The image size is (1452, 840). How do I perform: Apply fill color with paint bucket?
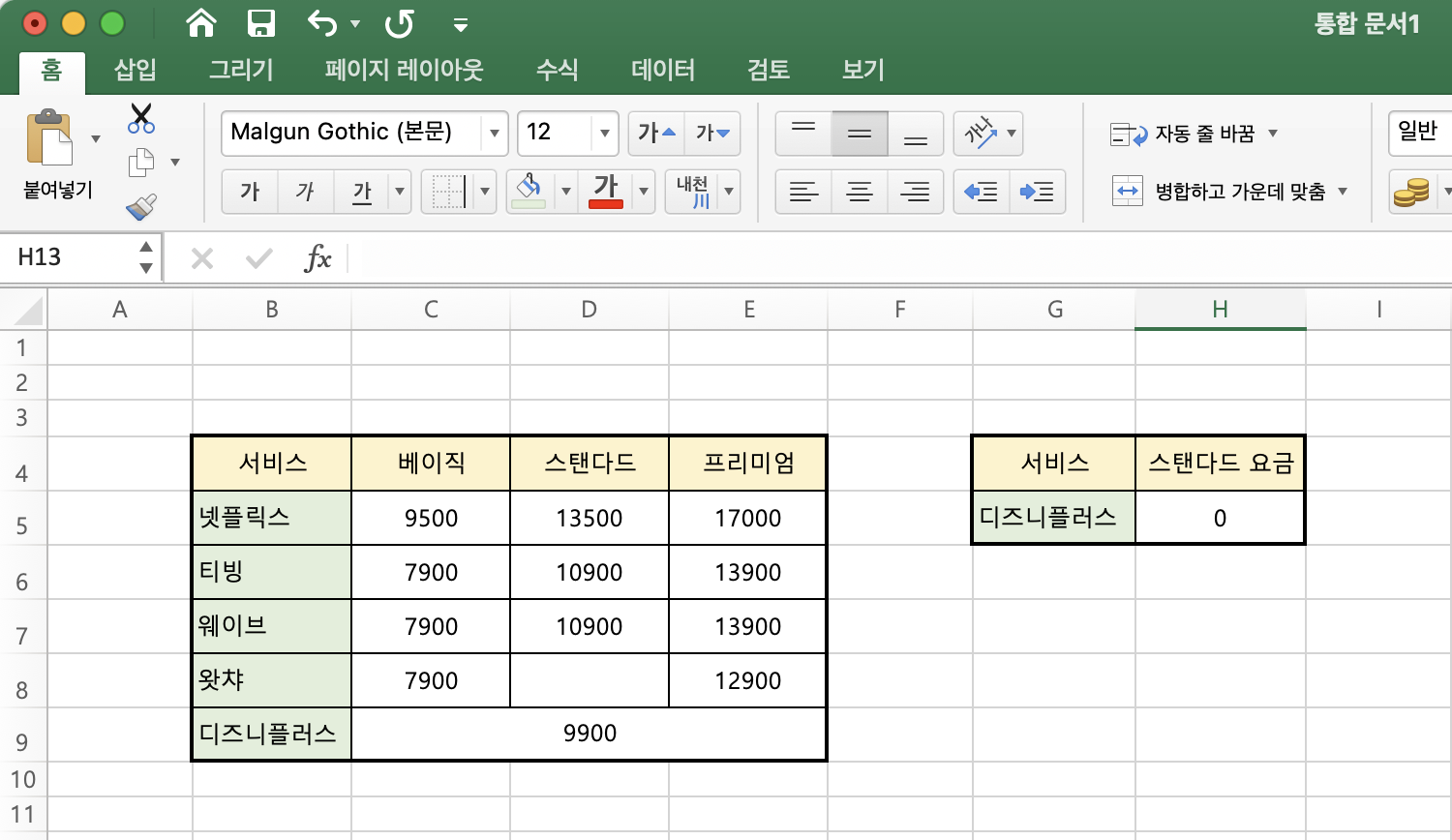point(529,192)
